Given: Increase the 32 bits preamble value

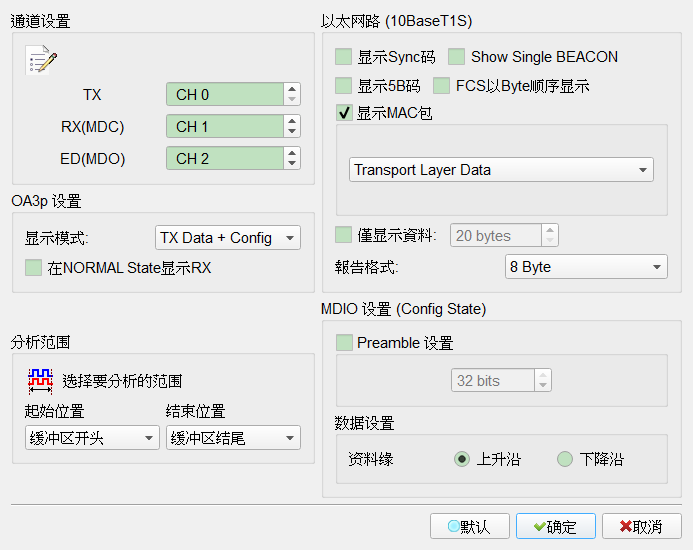Looking at the screenshot, I should (x=543, y=375).
